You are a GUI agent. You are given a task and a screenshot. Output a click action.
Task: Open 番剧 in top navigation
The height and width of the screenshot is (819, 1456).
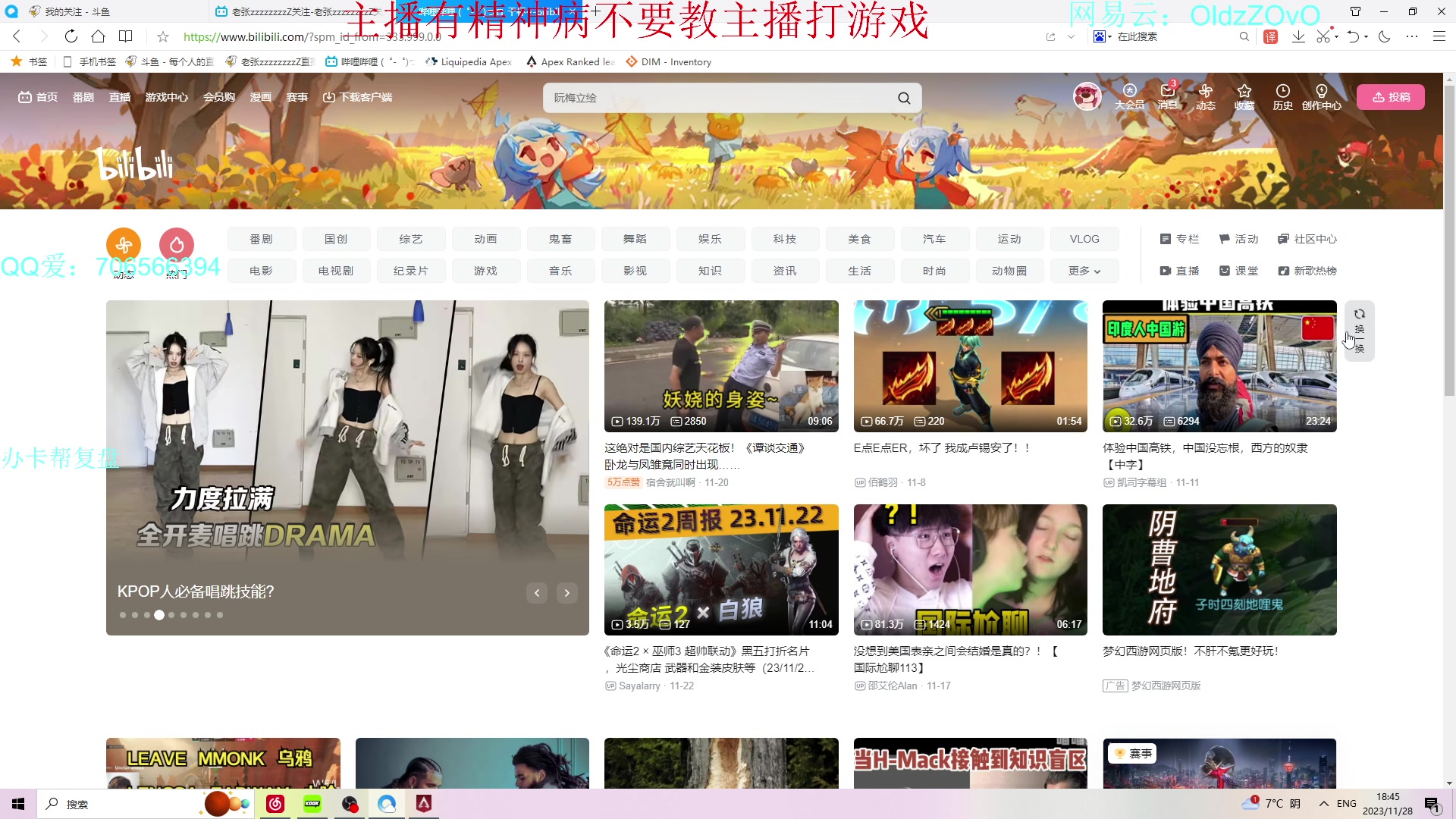[x=83, y=97]
